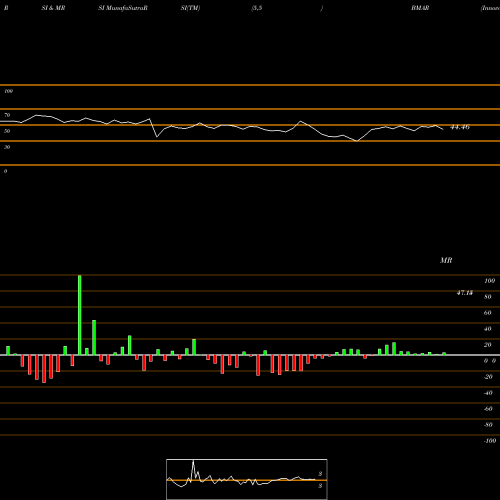Click the '30' RSI axis label

point(7,147)
